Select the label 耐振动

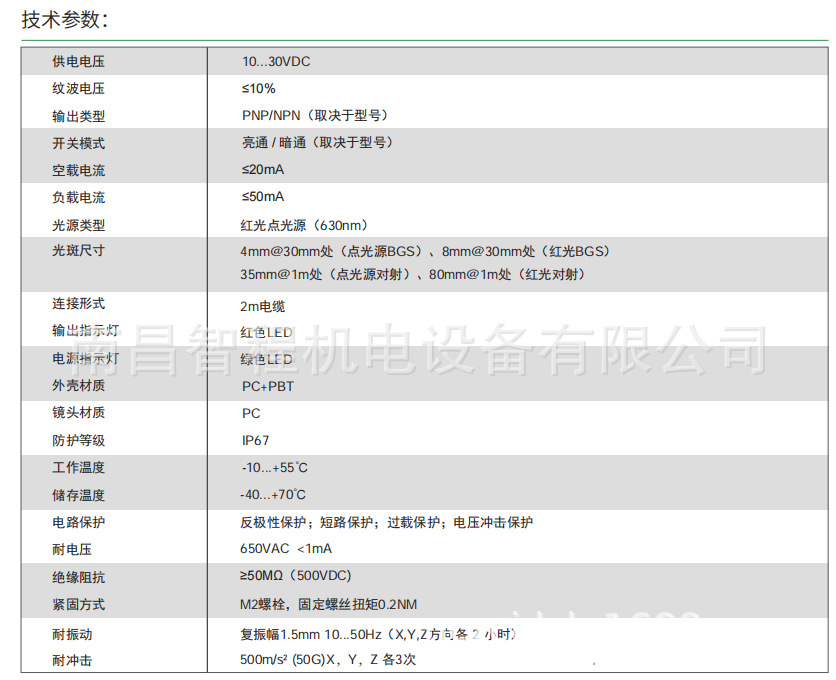pyautogui.click(x=72, y=635)
